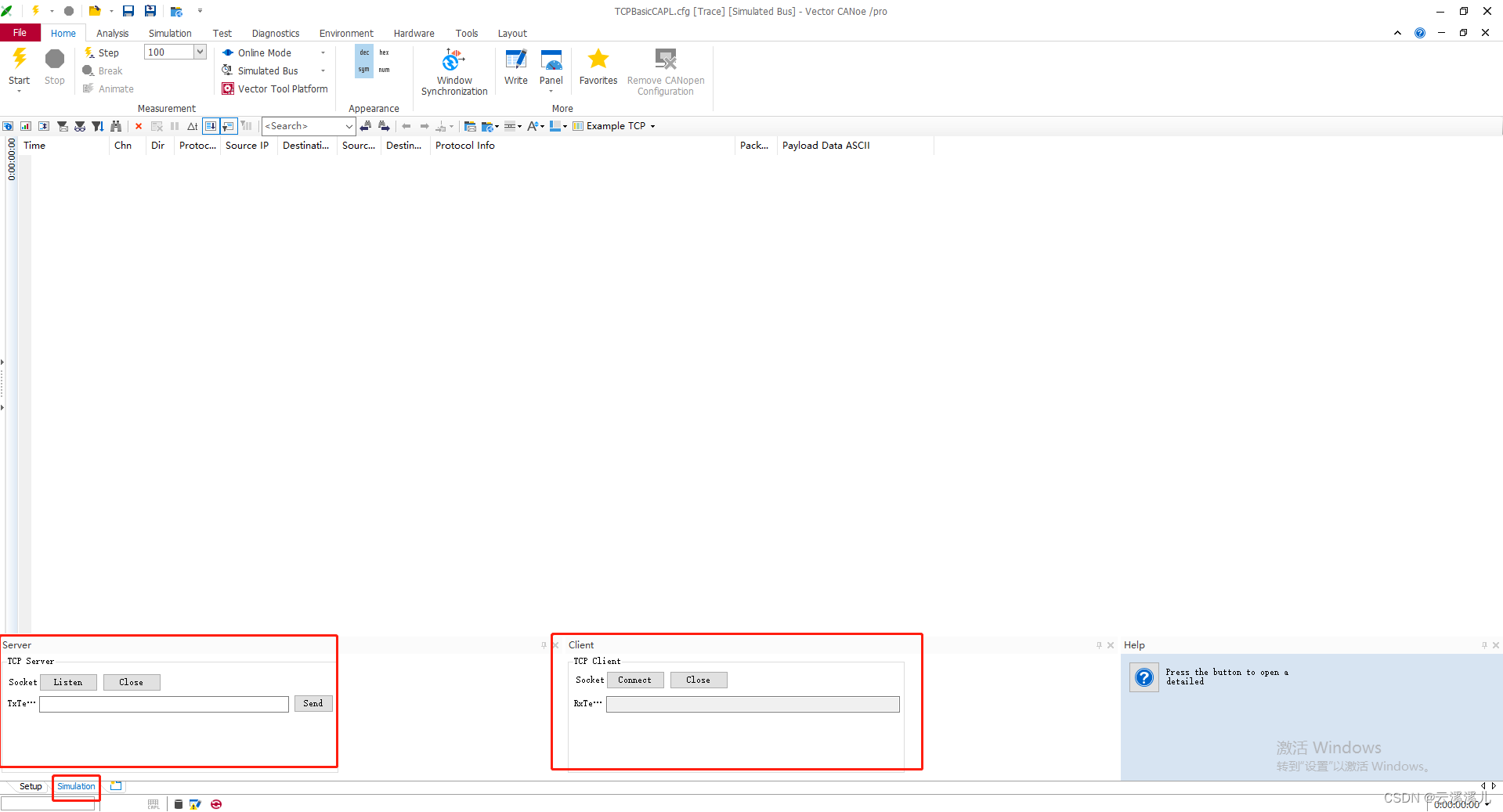Click the CAPL icon in status bar
The image size is (1503, 812).
[154, 804]
